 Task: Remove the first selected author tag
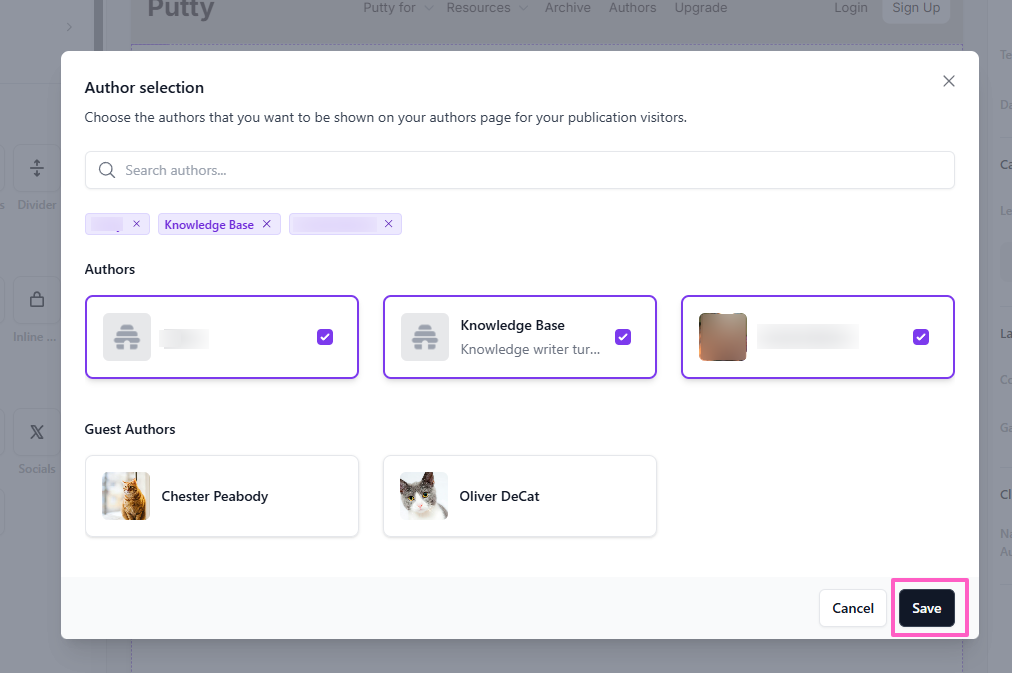click(137, 224)
